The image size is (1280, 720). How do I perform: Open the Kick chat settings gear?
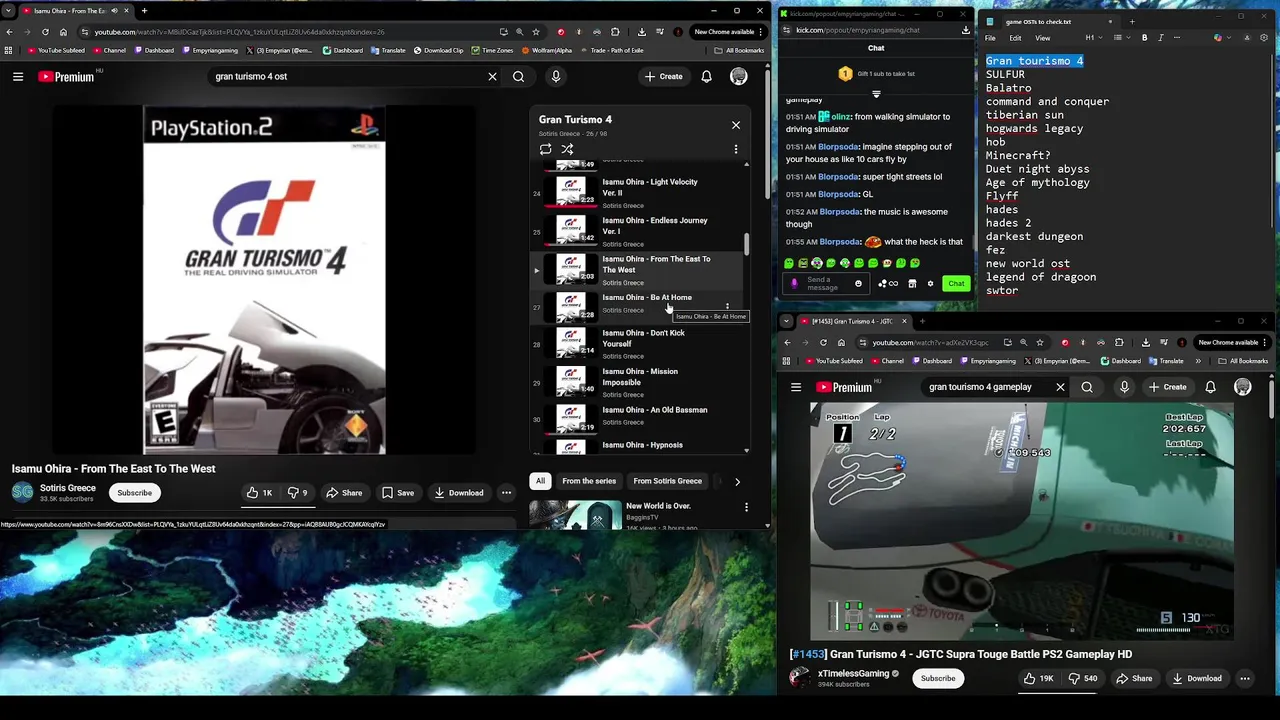coord(930,283)
